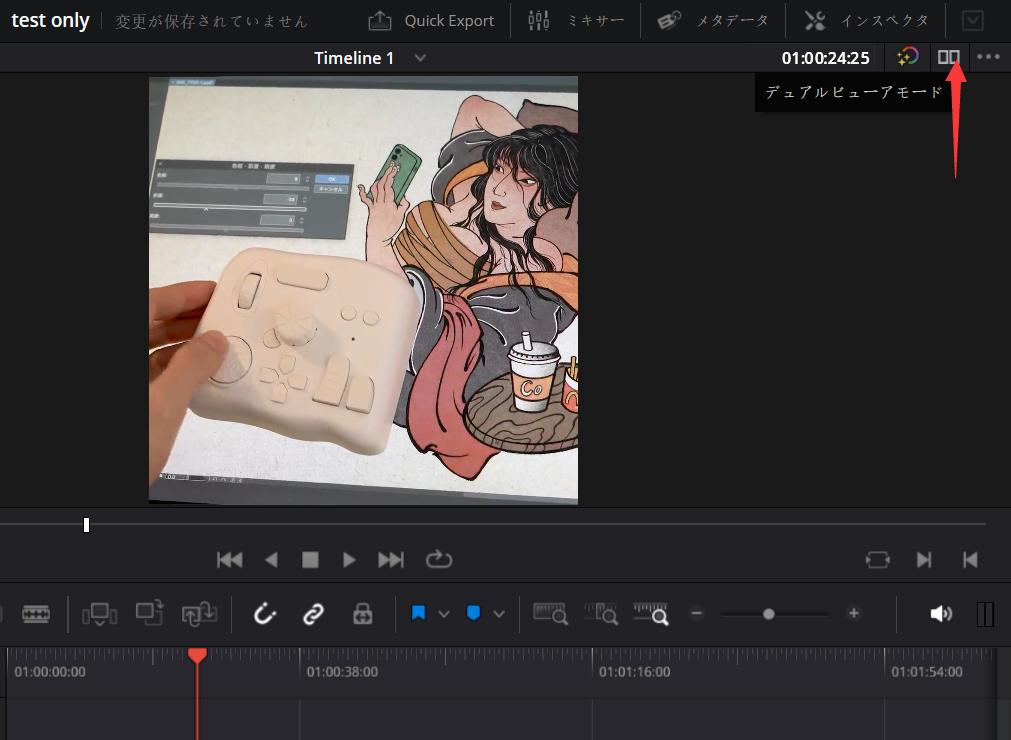The height and width of the screenshot is (740, 1011).
Task: Open the flag color dropdown arrow
Action: 444,614
